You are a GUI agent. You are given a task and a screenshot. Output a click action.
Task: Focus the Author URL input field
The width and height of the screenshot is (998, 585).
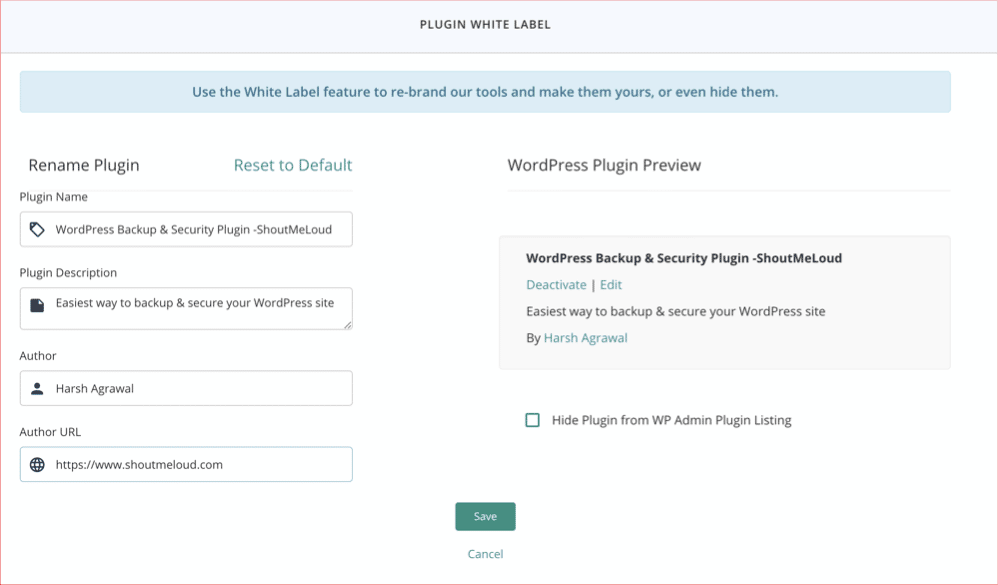pyautogui.click(x=186, y=464)
